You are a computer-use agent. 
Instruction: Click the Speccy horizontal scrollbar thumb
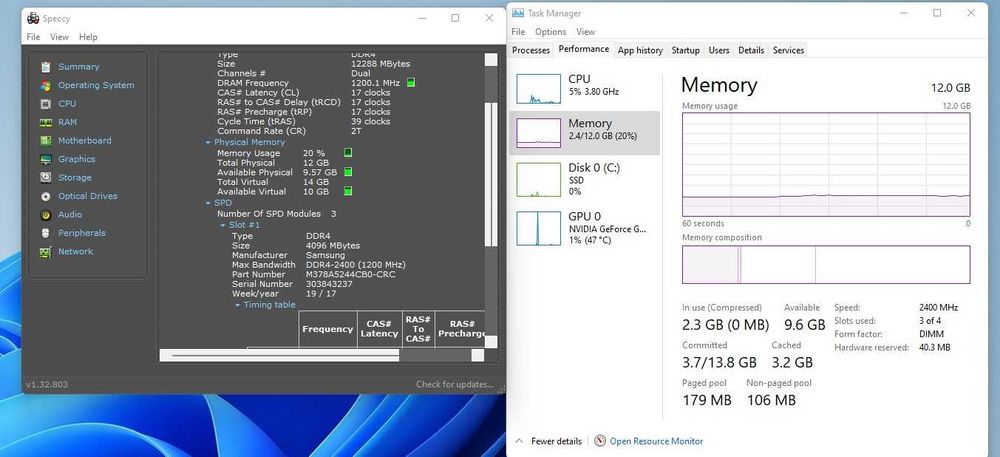285,356
